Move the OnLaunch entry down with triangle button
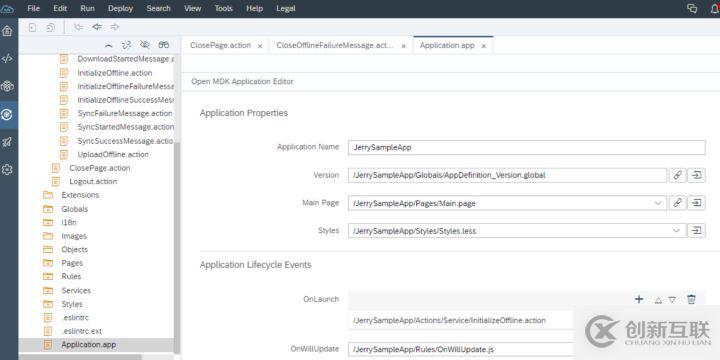Viewport: 720px width, 360px height. 672,300
